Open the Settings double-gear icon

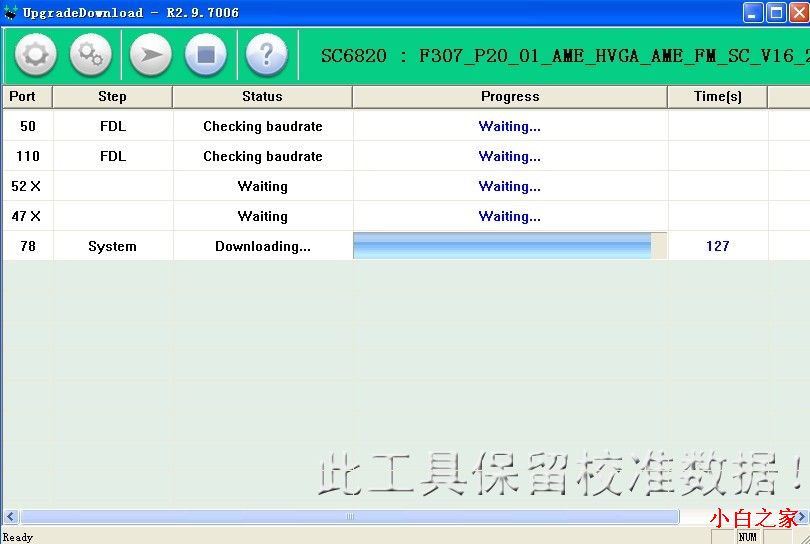[90, 55]
